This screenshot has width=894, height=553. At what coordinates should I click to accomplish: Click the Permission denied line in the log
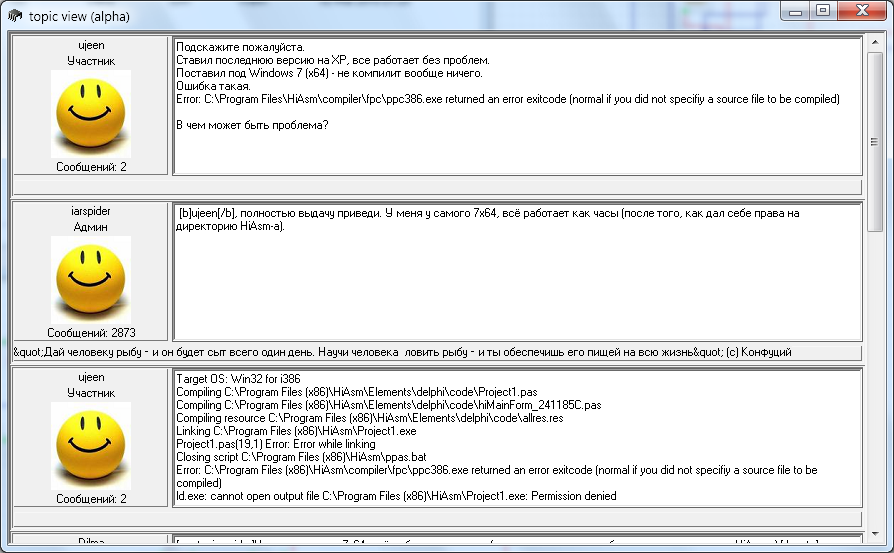[397, 496]
